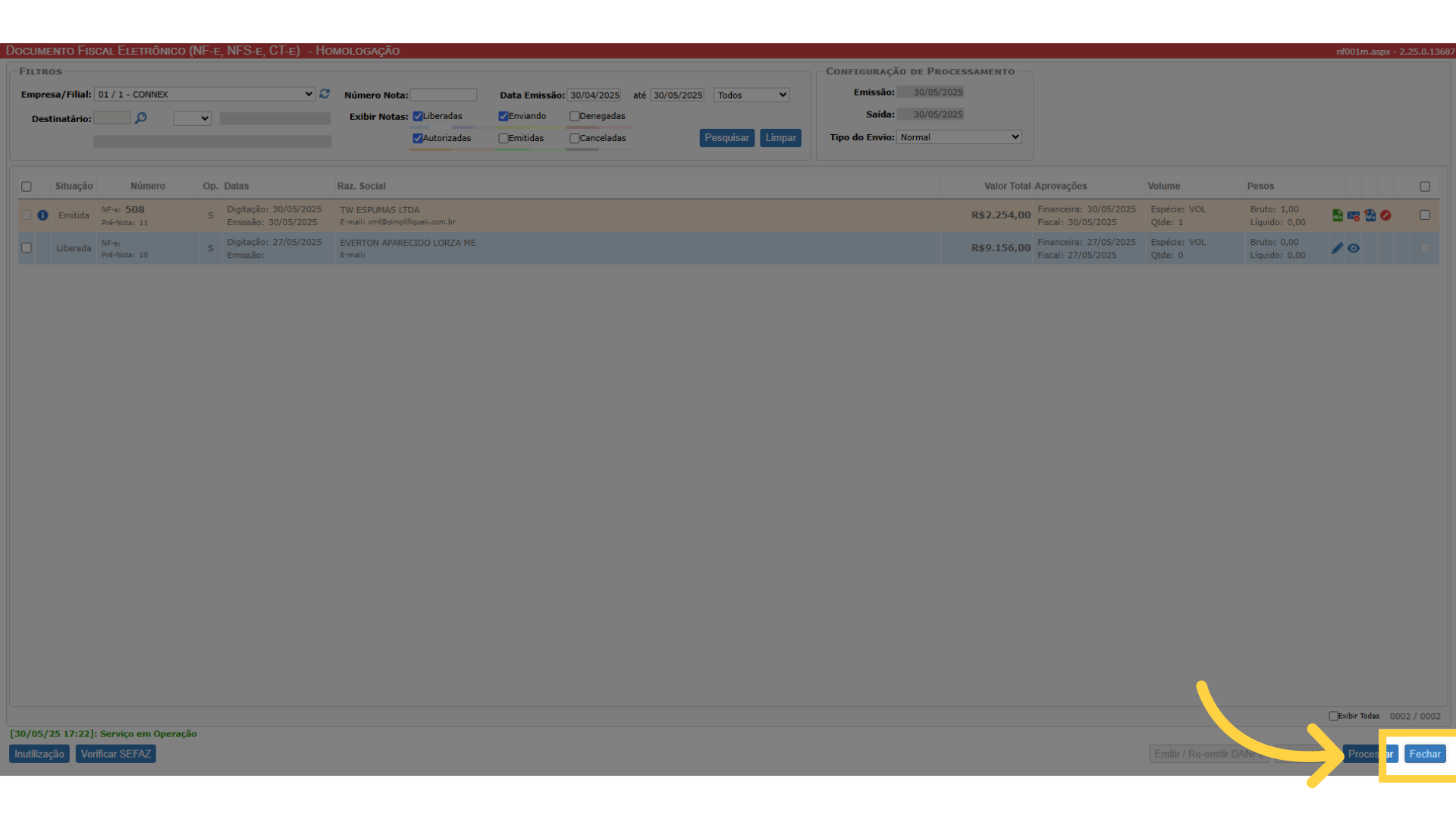
Task: Click the TW ESPUMAS LTDA company name
Action: pyautogui.click(x=380, y=210)
